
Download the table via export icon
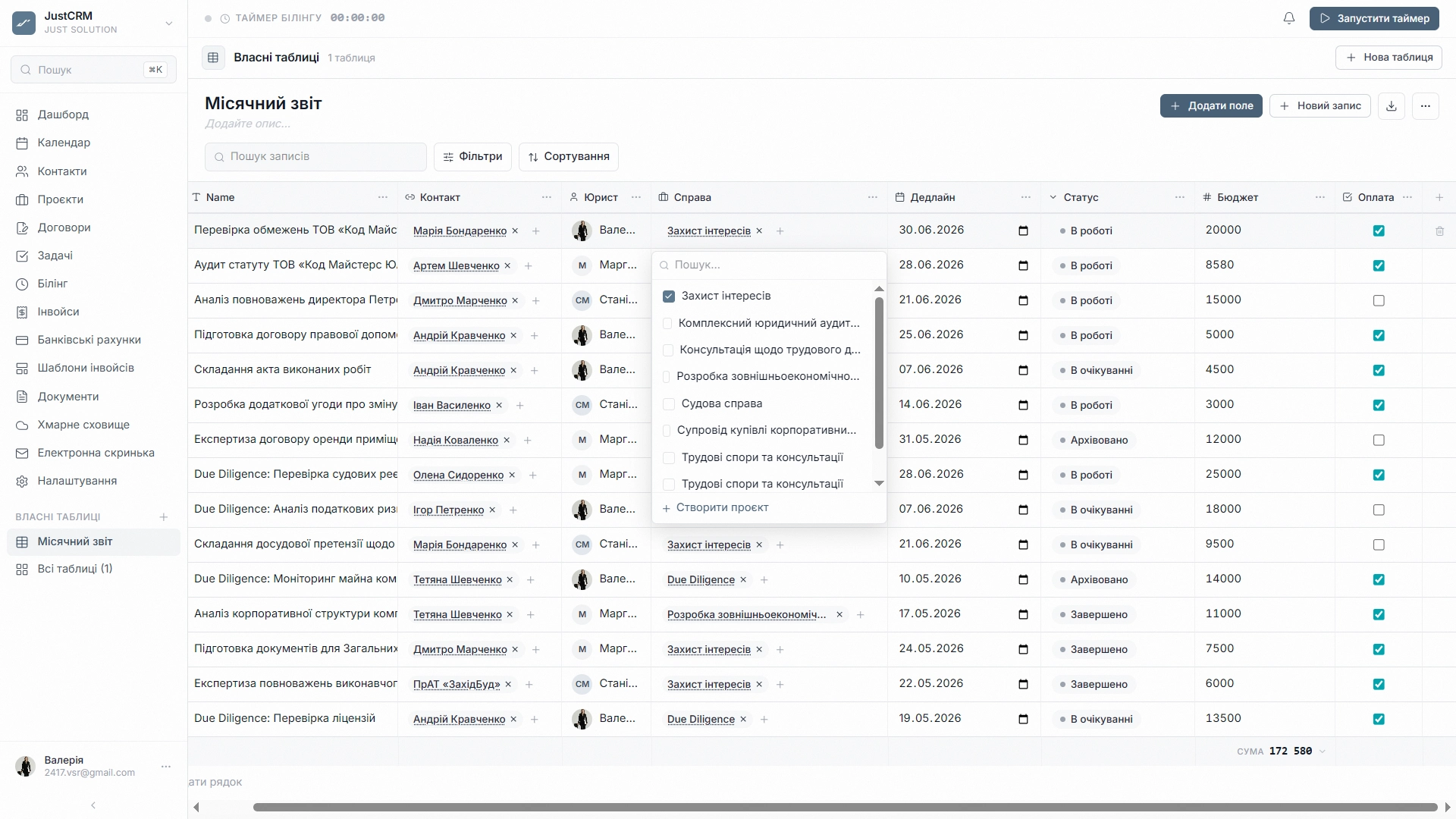1392,106
